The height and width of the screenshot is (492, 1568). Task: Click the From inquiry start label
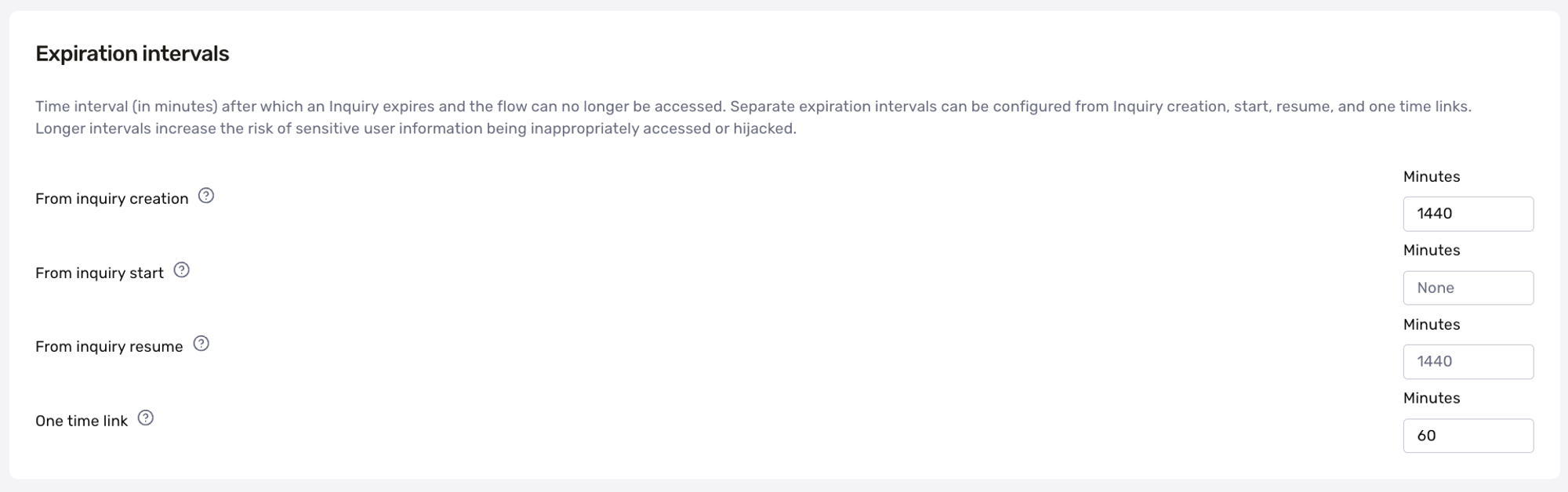pyautogui.click(x=100, y=272)
